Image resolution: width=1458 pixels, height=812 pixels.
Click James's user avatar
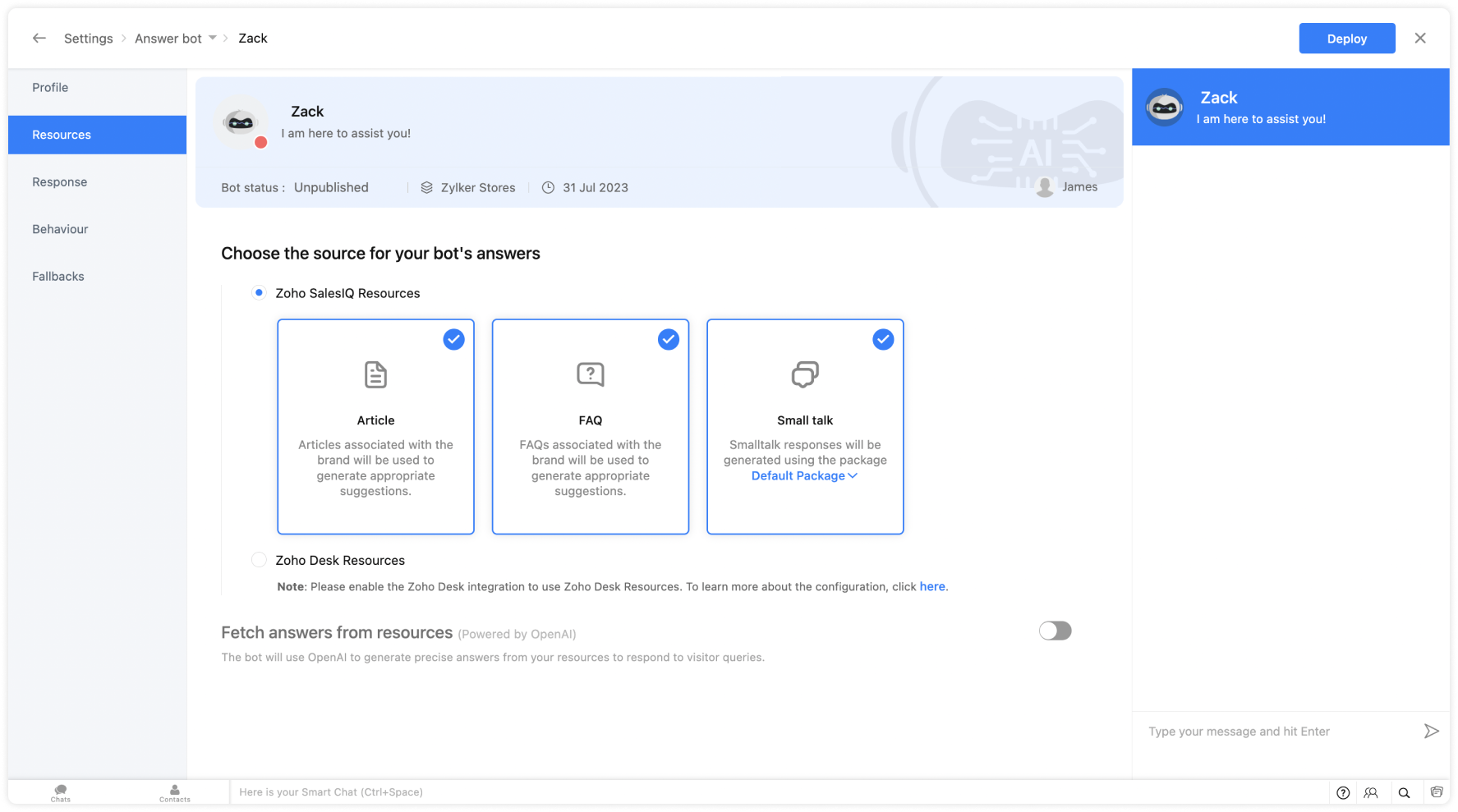[1045, 186]
